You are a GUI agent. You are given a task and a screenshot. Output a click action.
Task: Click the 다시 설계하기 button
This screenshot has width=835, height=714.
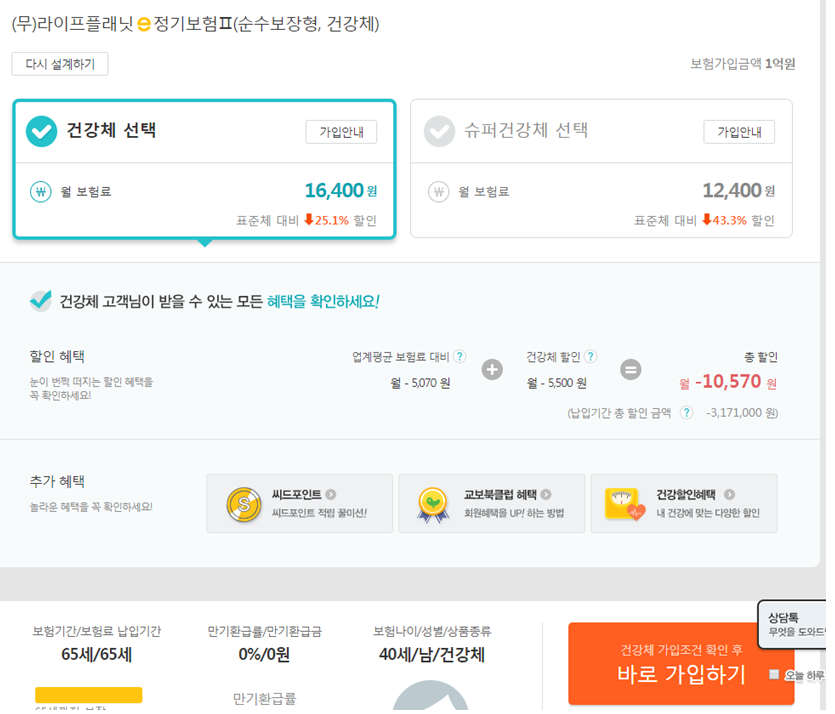60,64
